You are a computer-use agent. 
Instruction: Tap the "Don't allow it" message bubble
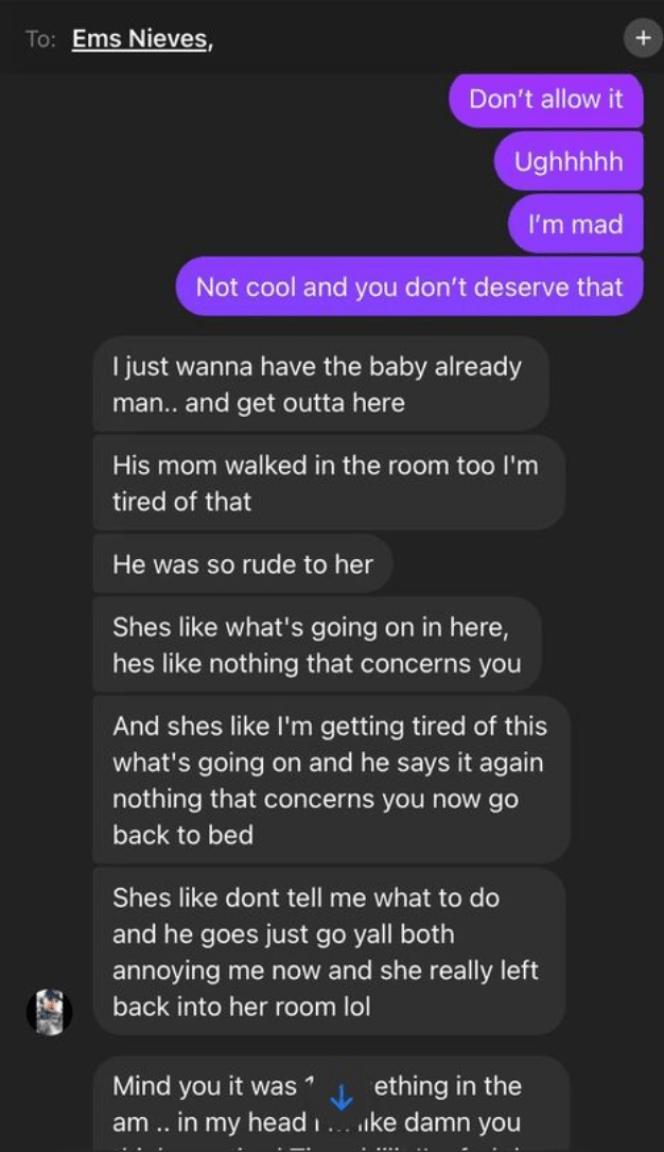coord(546,100)
